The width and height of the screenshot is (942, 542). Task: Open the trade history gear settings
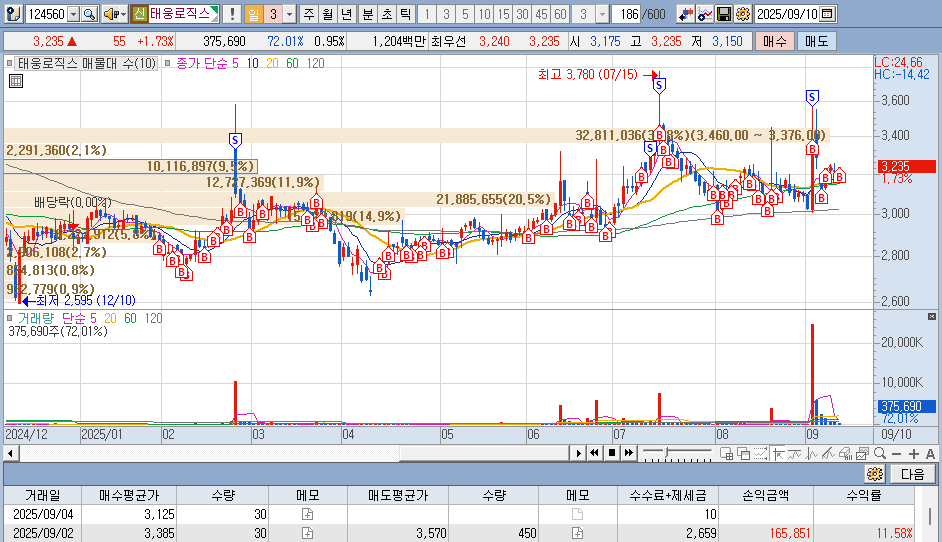pos(875,474)
